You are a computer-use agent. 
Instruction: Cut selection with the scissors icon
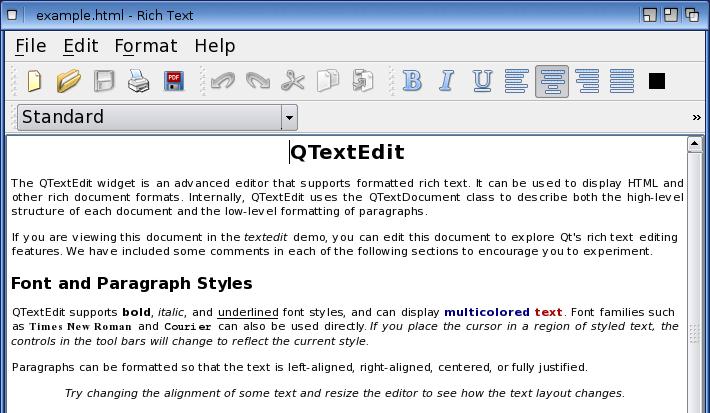[293, 82]
